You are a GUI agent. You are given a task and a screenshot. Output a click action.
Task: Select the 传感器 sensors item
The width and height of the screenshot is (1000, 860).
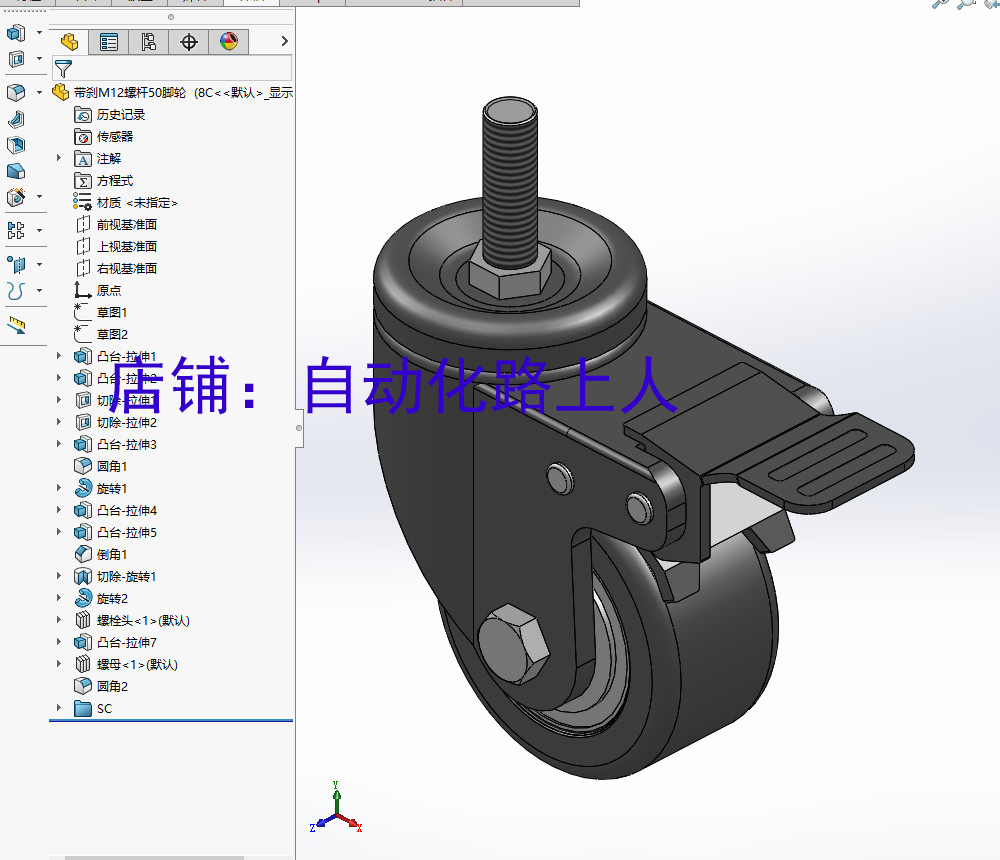coord(115,137)
